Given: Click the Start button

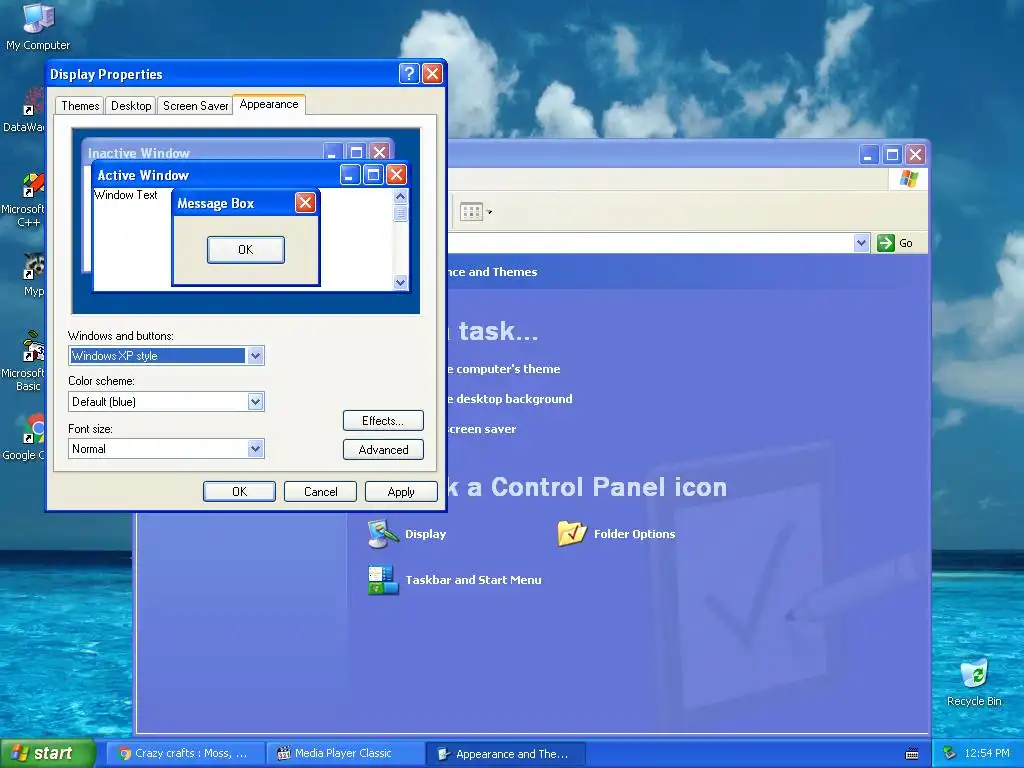Looking at the screenshot, I should [46, 753].
